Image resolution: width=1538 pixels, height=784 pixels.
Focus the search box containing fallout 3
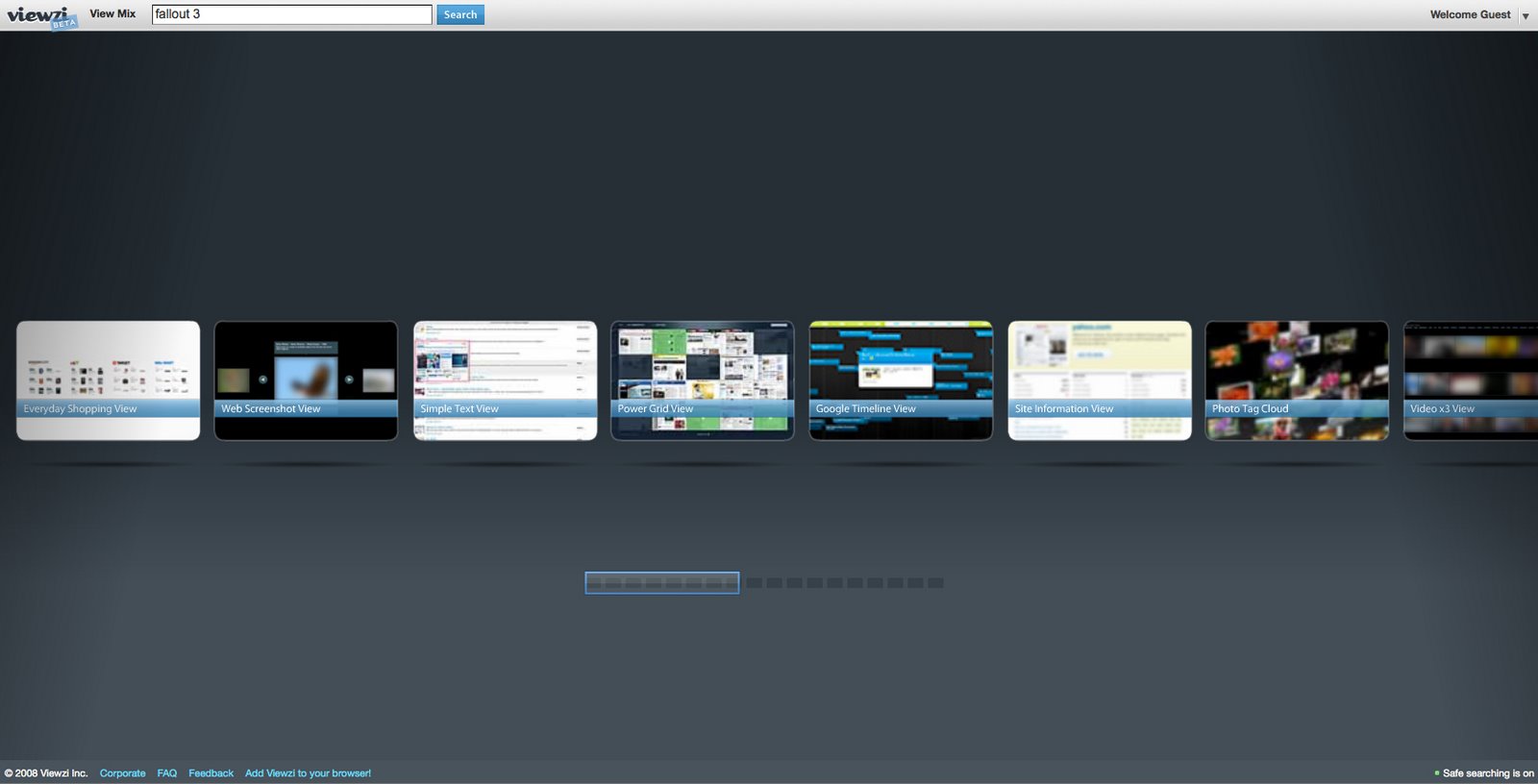pyautogui.click(x=292, y=14)
